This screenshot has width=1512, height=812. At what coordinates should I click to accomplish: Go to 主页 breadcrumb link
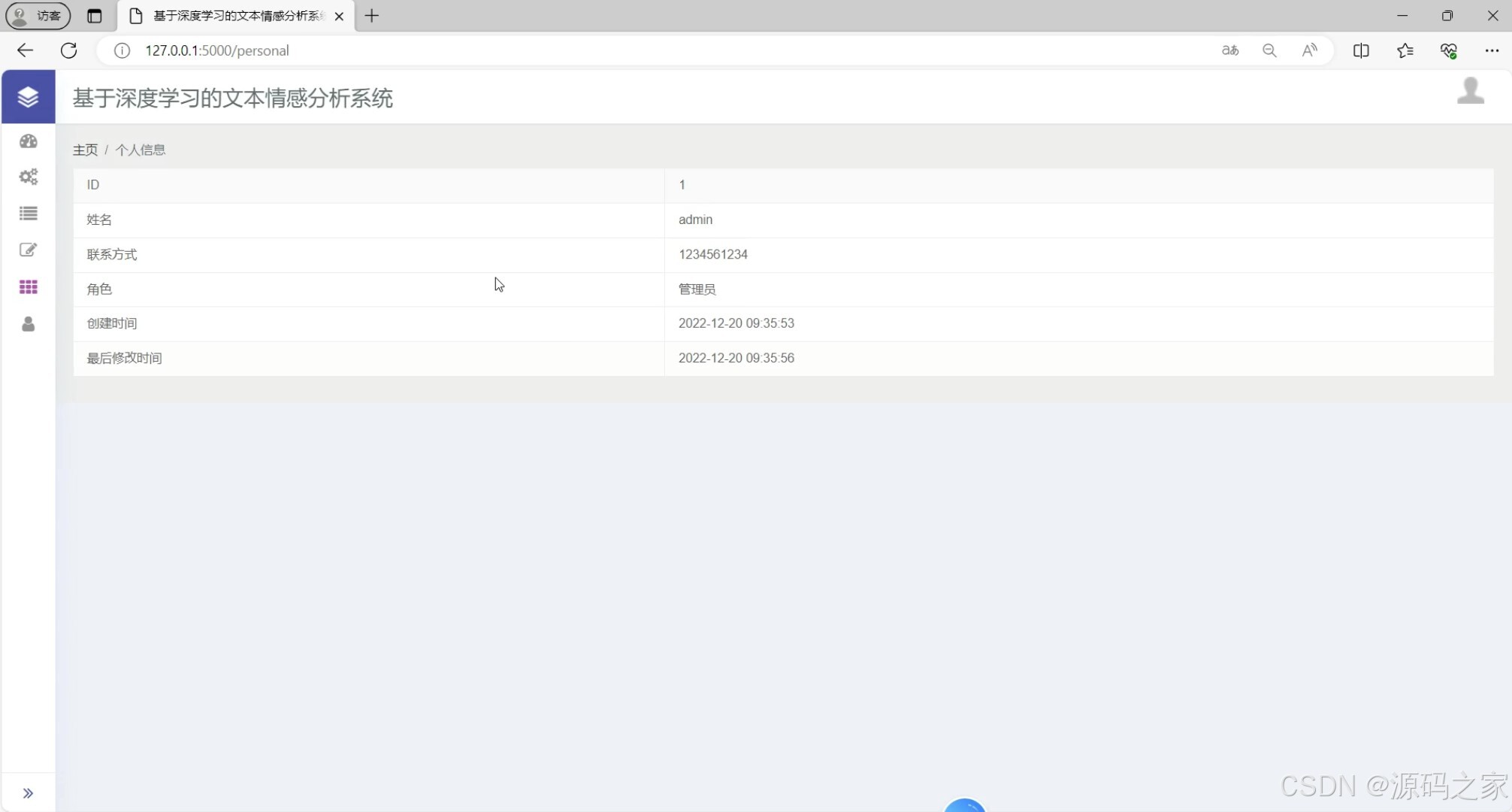point(85,150)
